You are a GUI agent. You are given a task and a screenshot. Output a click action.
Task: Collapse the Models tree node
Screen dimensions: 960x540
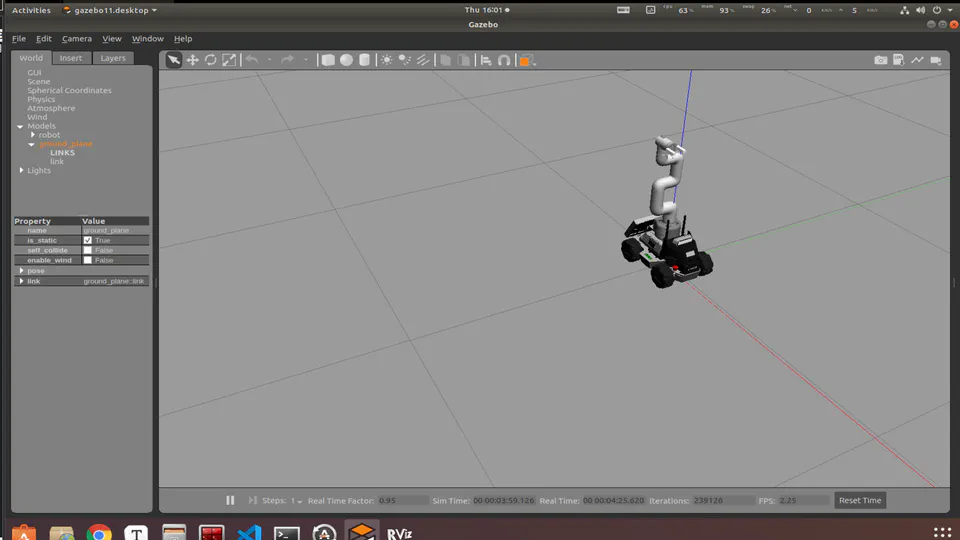coord(20,126)
